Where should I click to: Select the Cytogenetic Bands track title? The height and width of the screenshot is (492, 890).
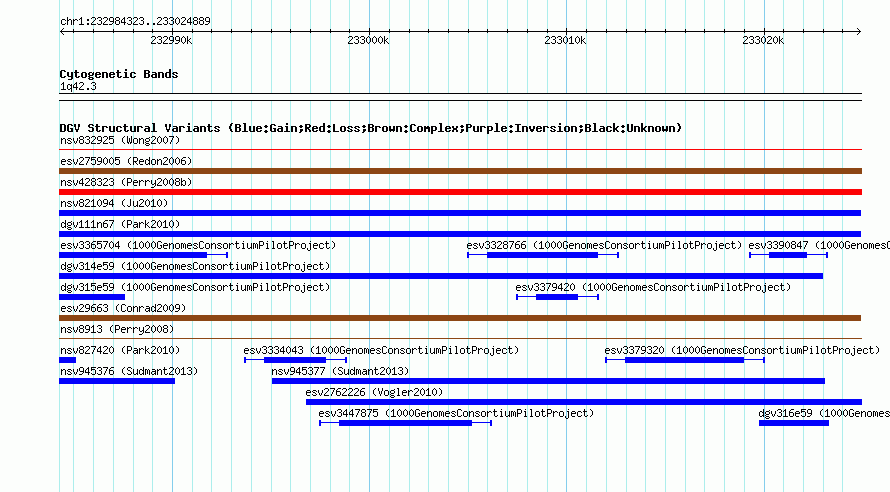pos(119,74)
